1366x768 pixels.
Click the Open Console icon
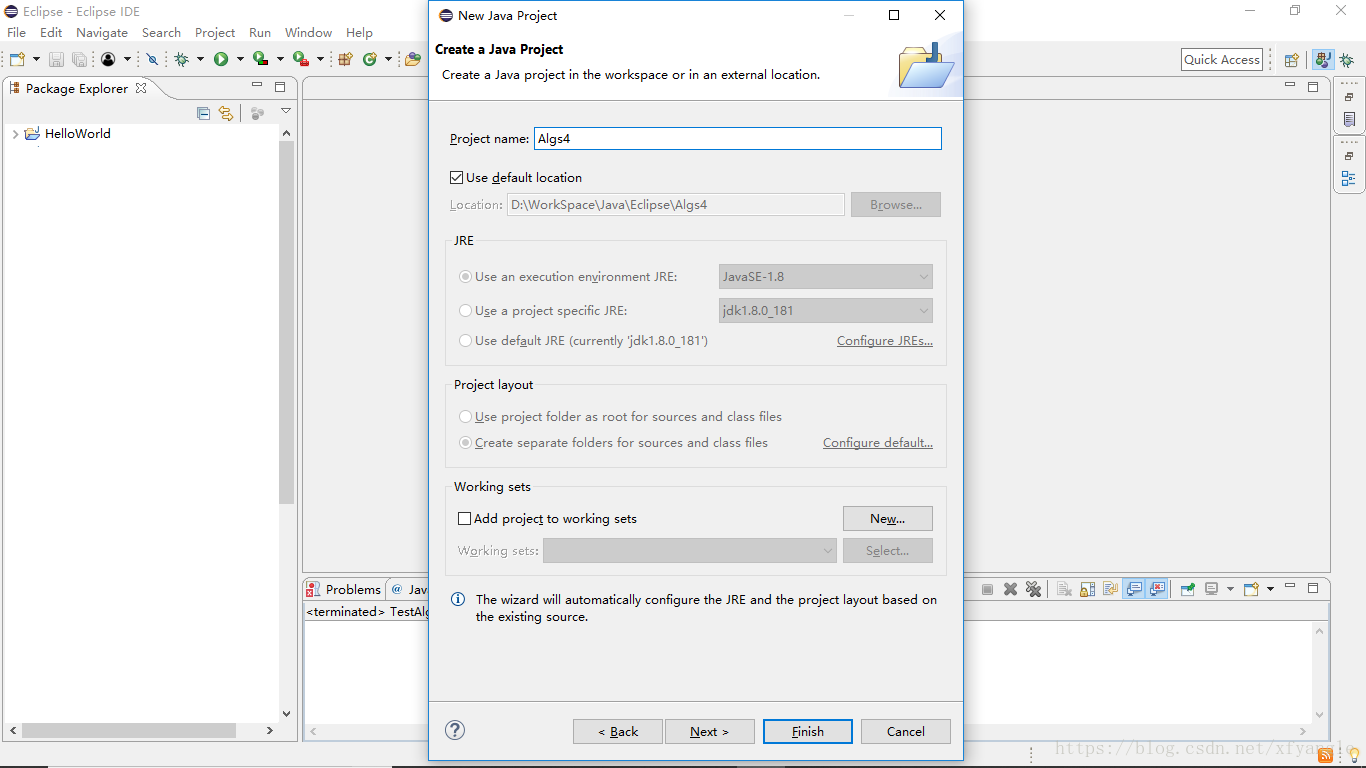click(1250, 589)
